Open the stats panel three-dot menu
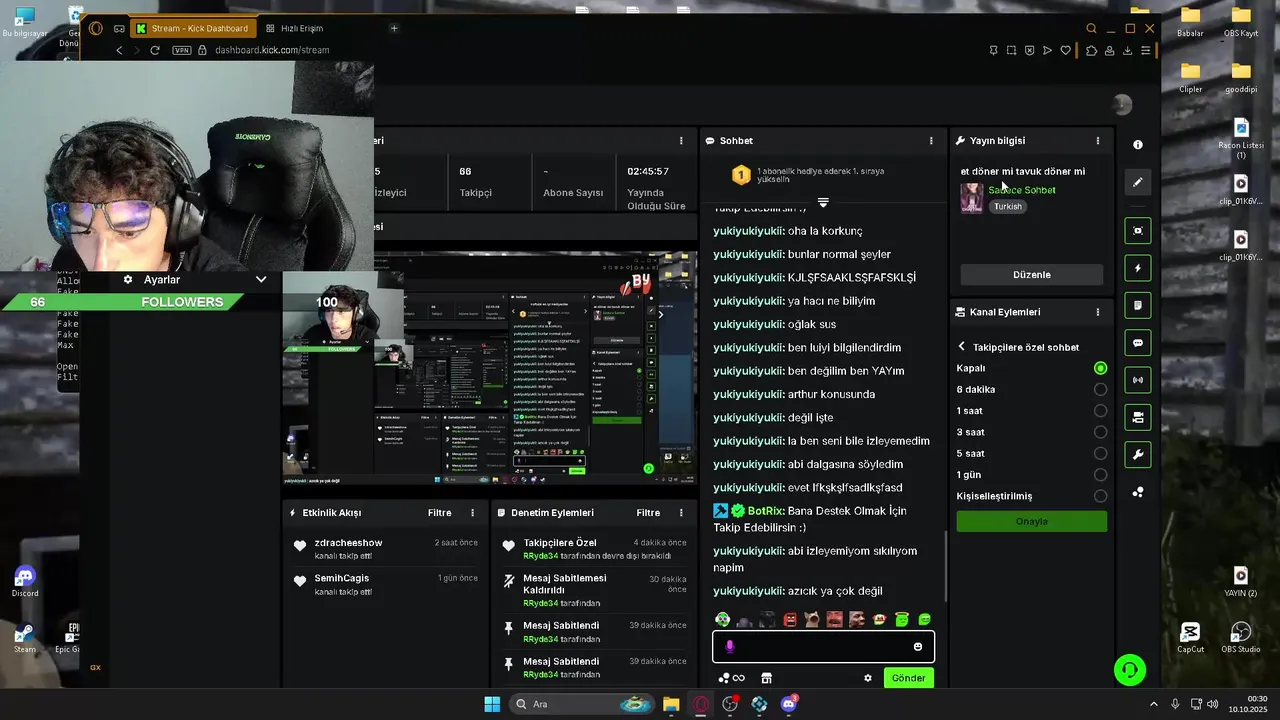Viewport: 1280px width, 720px height. [x=681, y=141]
